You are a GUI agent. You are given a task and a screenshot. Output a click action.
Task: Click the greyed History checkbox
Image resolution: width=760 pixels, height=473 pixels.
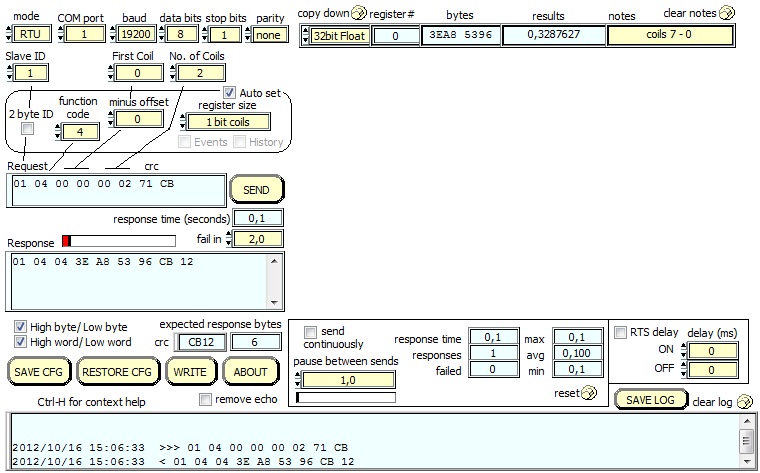pyautogui.click(x=239, y=142)
